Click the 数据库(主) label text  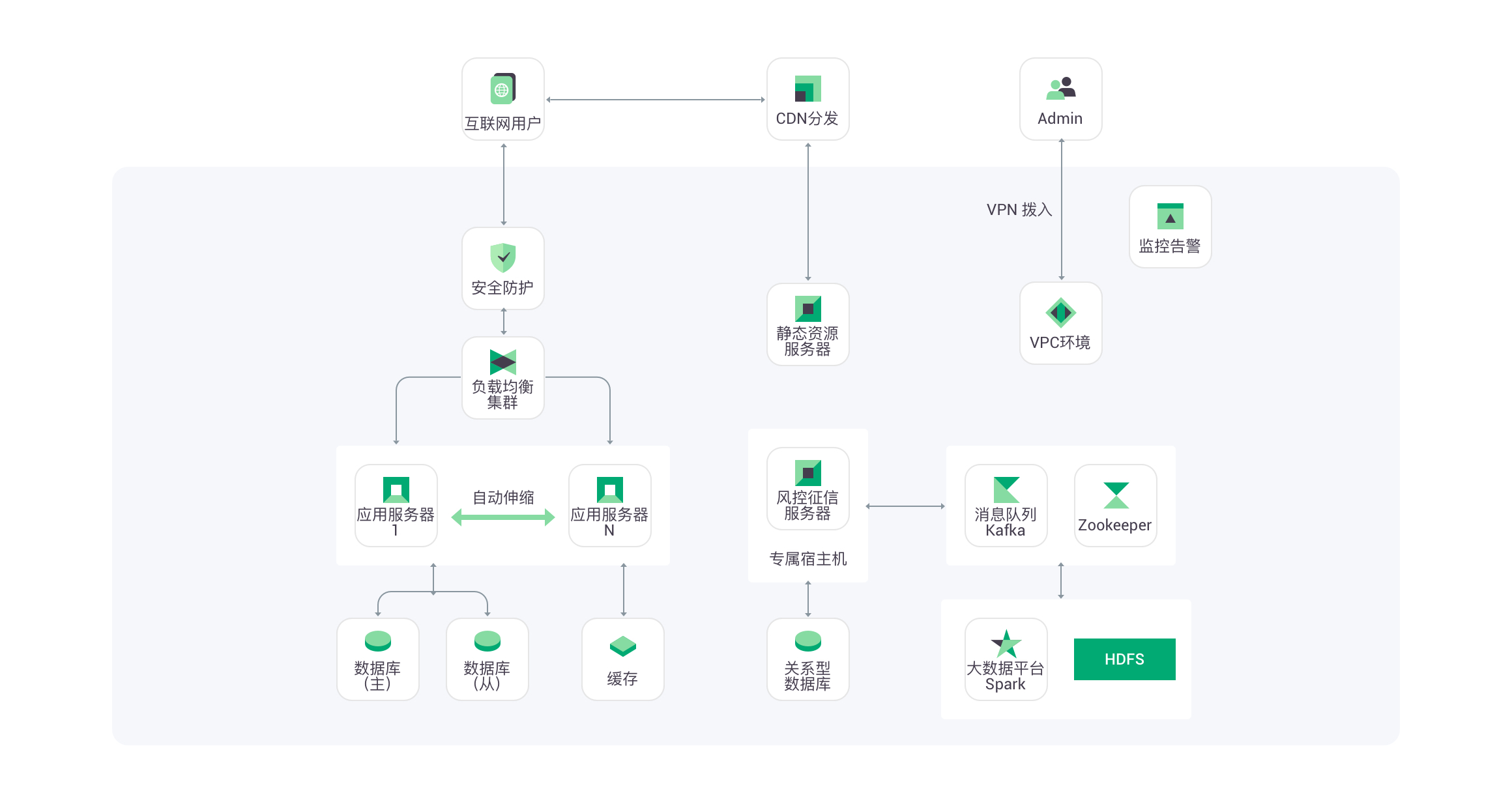tap(377, 676)
